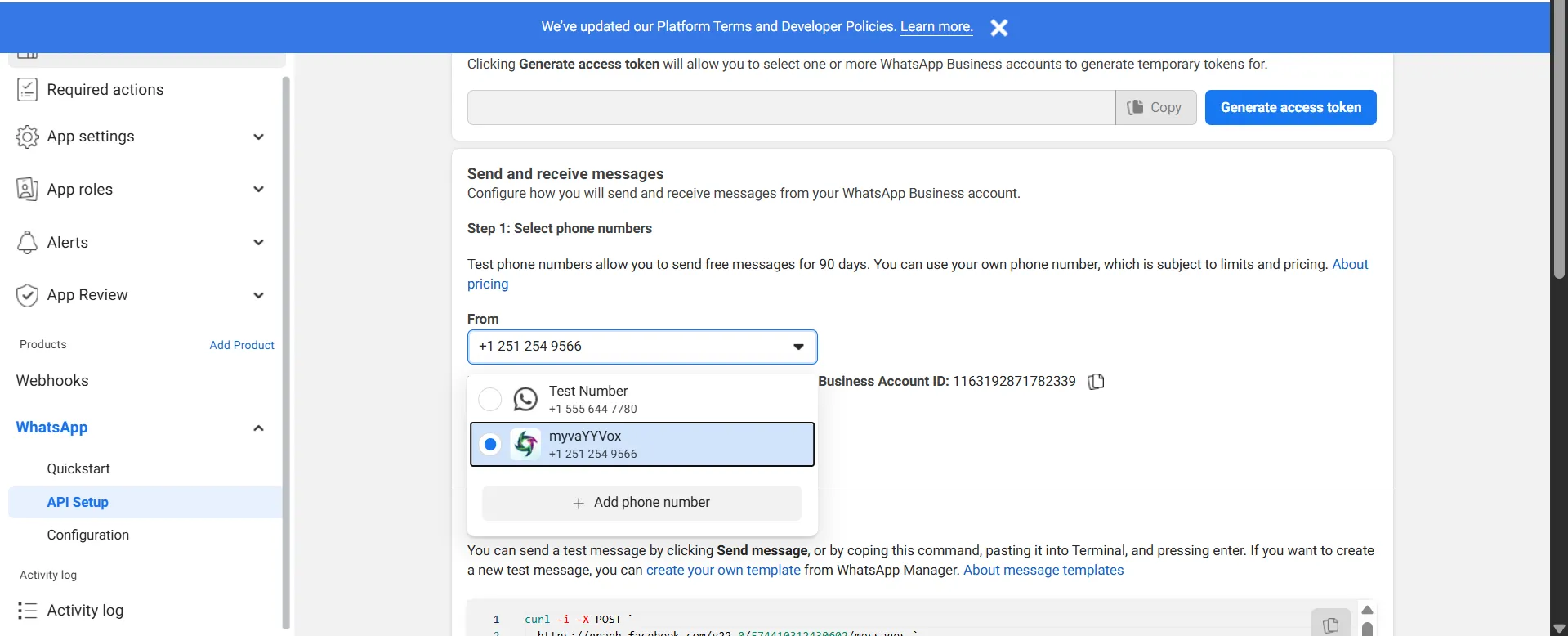
Task: Click the Required actions checklist icon
Action: (27, 90)
